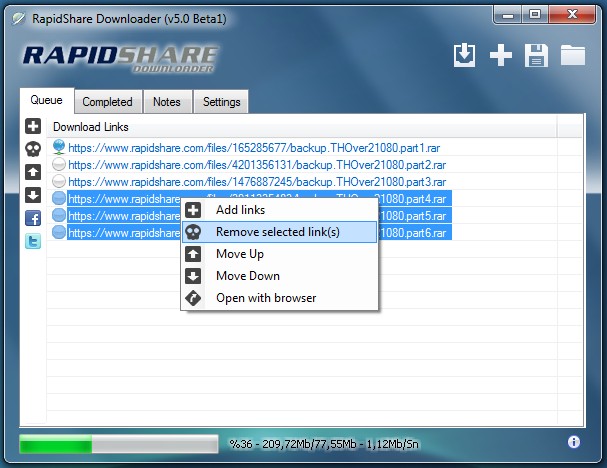
Task: Click the globe status icon of part1.rar
Action: click(59, 147)
